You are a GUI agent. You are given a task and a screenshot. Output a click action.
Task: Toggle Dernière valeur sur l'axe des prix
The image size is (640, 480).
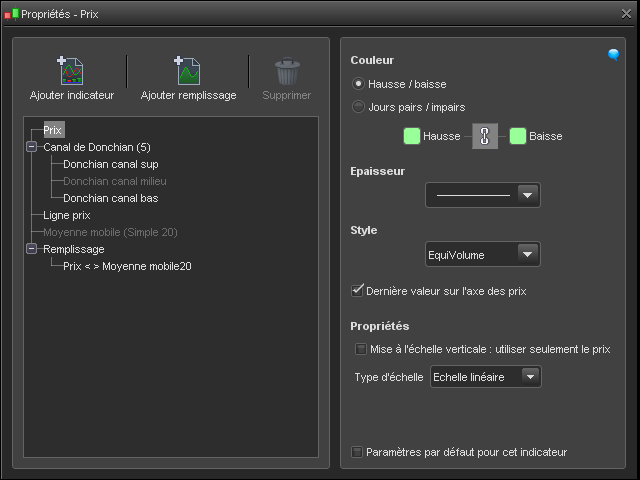(357, 291)
